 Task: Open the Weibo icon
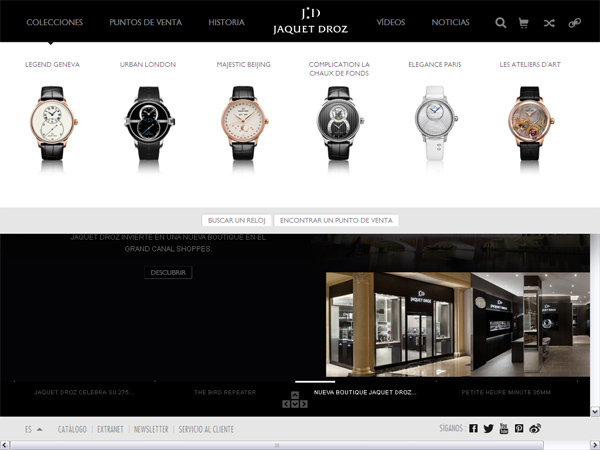pyautogui.click(x=535, y=428)
